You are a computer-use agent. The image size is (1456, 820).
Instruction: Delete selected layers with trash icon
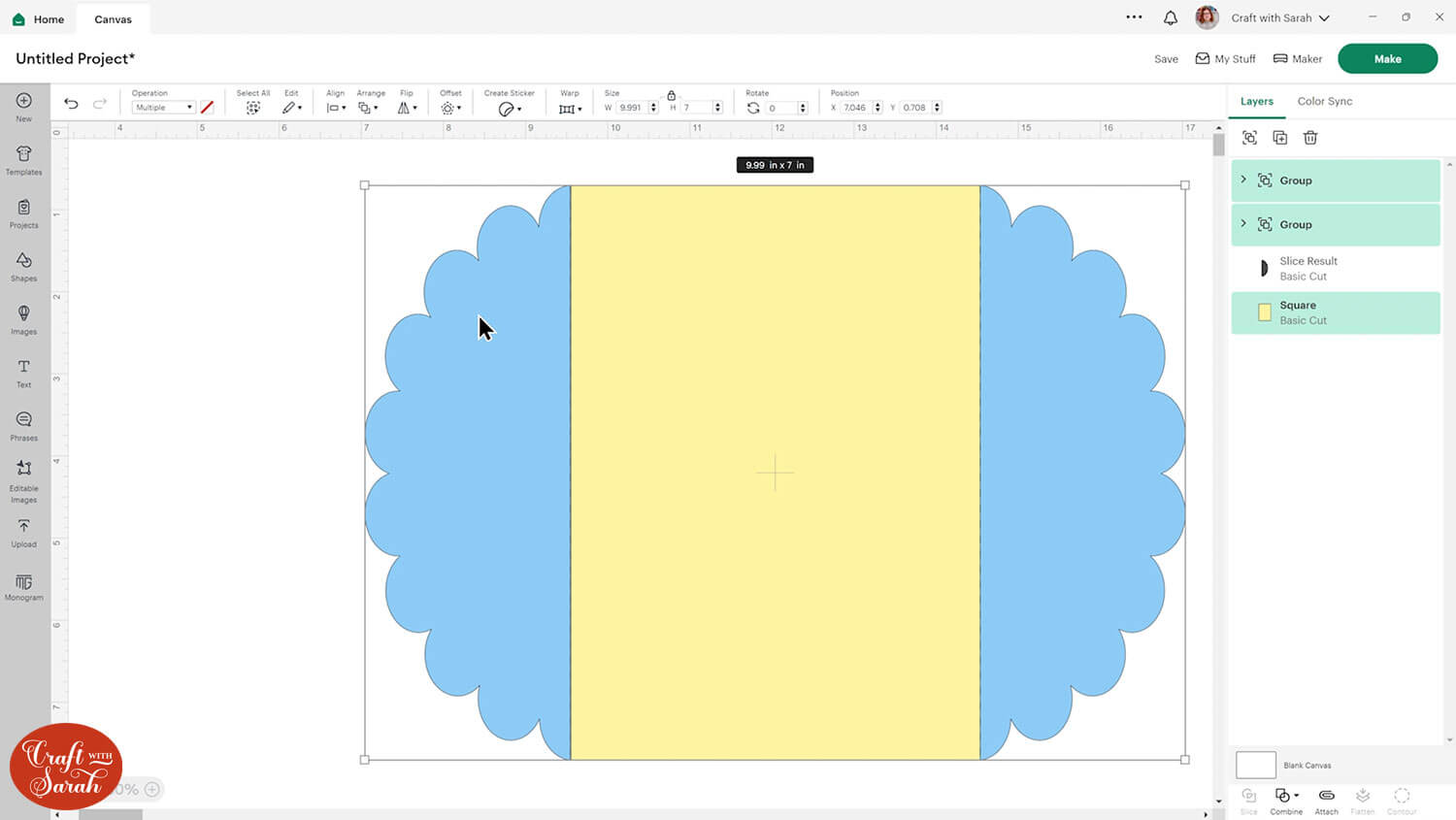click(1310, 138)
